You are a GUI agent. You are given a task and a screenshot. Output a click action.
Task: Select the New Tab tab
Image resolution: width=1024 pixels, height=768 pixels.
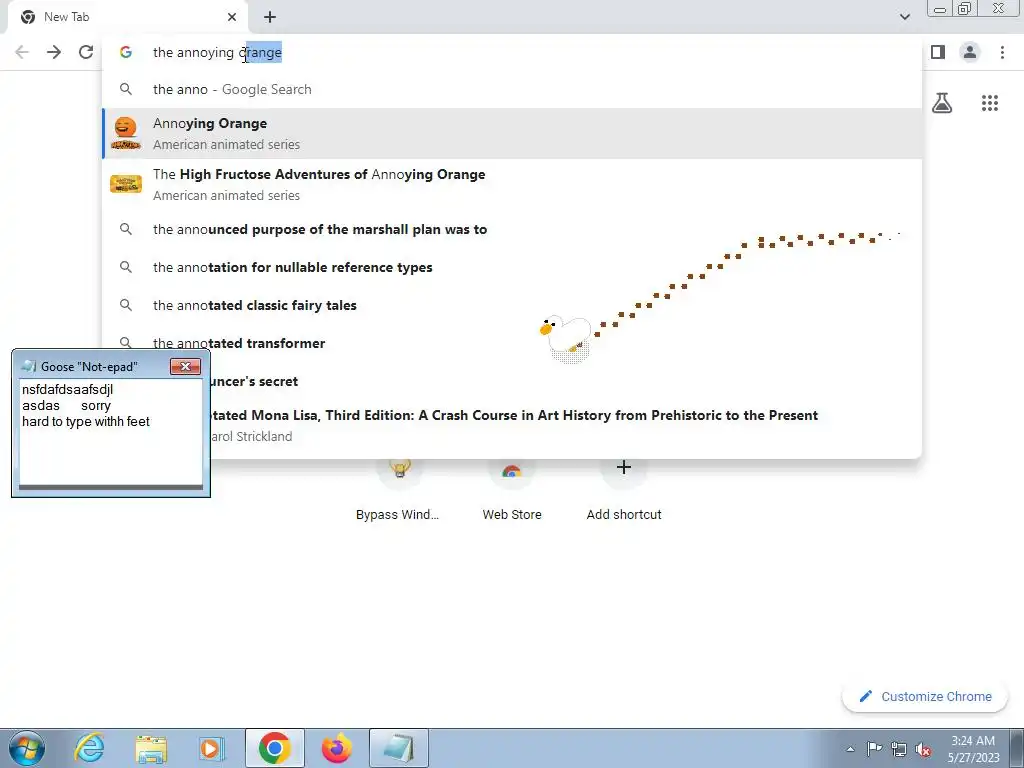[128, 17]
